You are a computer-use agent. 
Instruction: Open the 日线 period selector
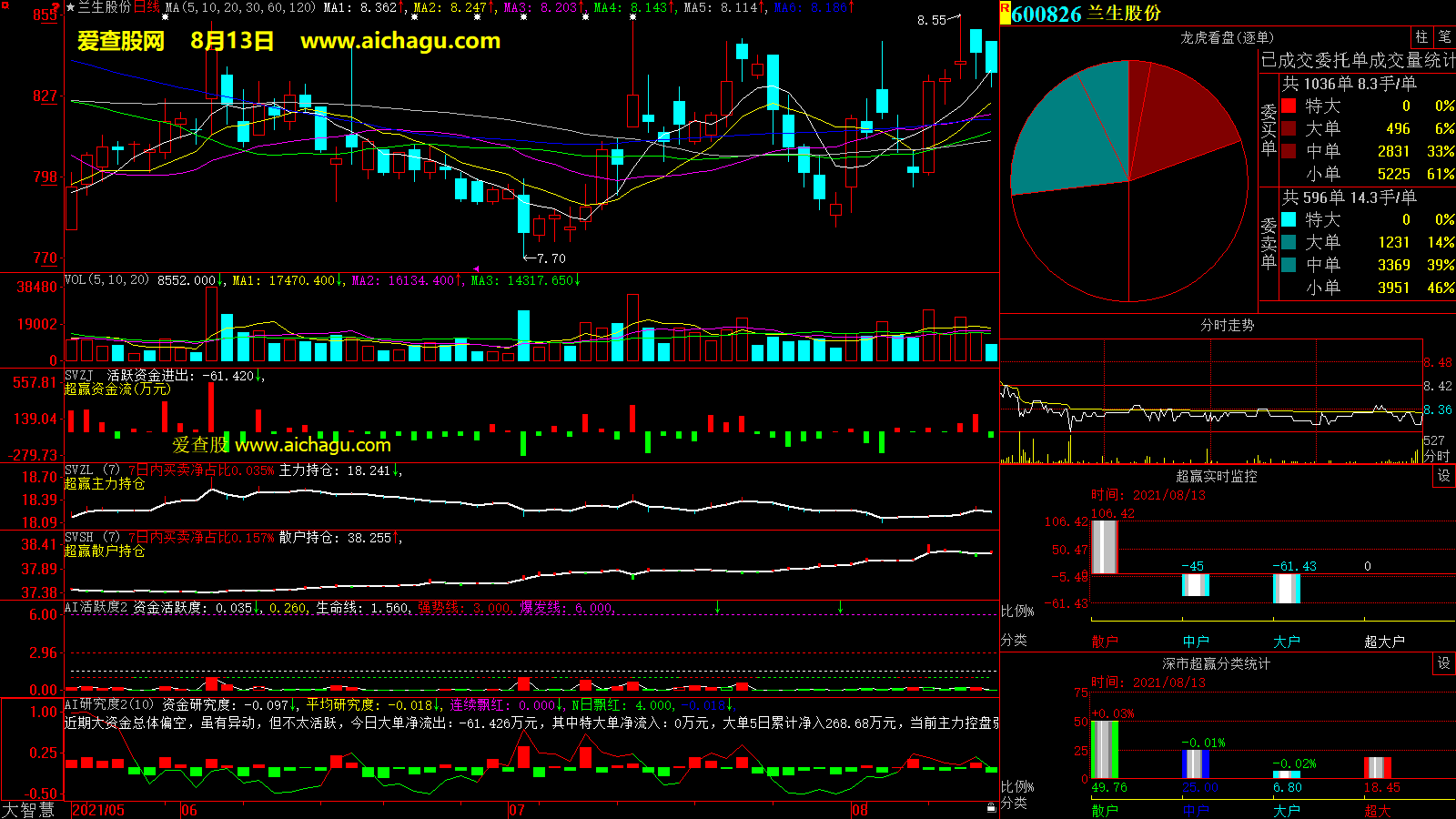[x=147, y=7]
